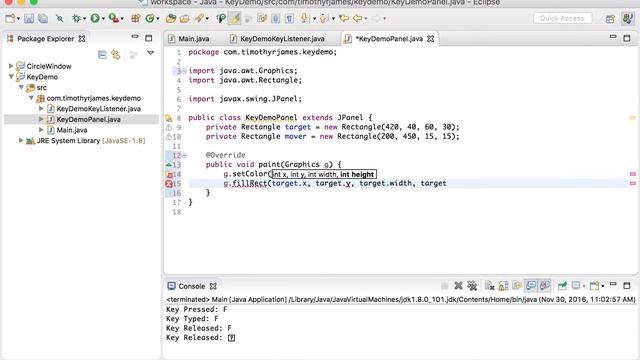Image resolution: width=640 pixels, height=360 pixels.
Task: Close the Console view
Action: pyautogui.click(x=213, y=286)
